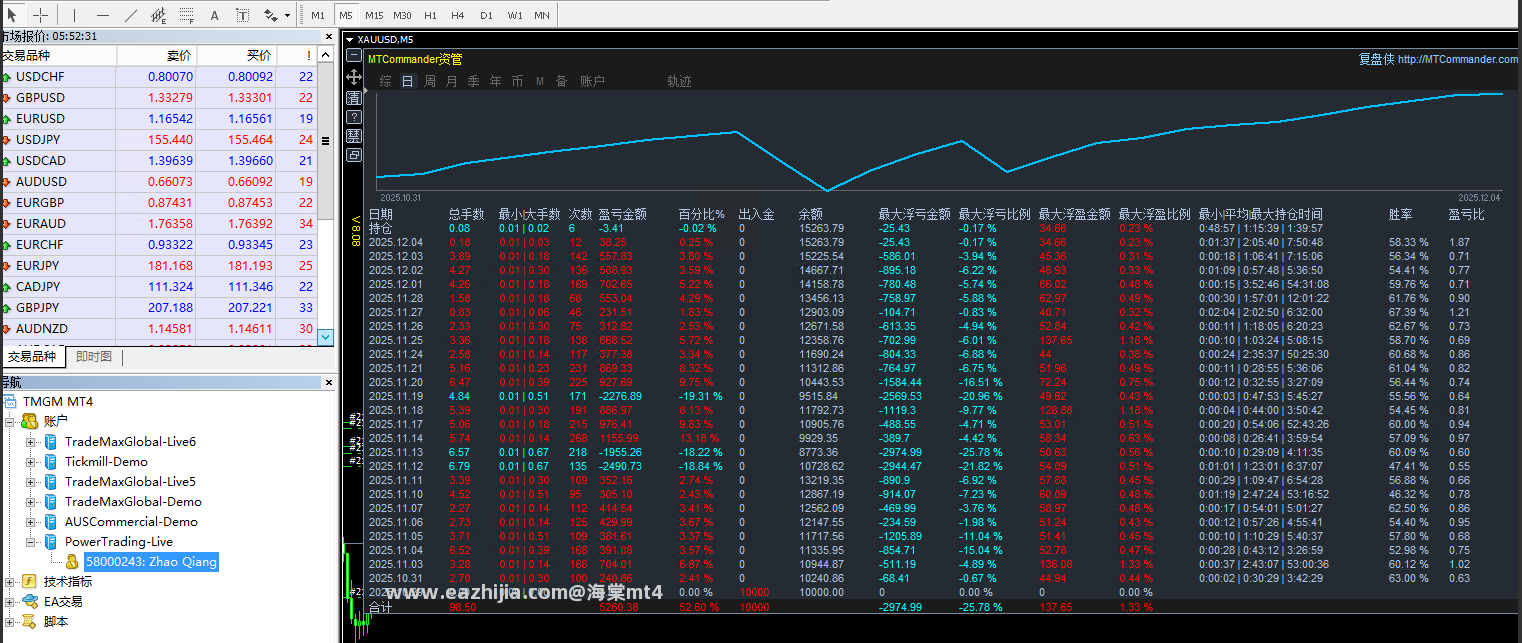Click the 禁 disable icon in panel sidebar
The height and width of the screenshot is (643, 1522).
354,136
